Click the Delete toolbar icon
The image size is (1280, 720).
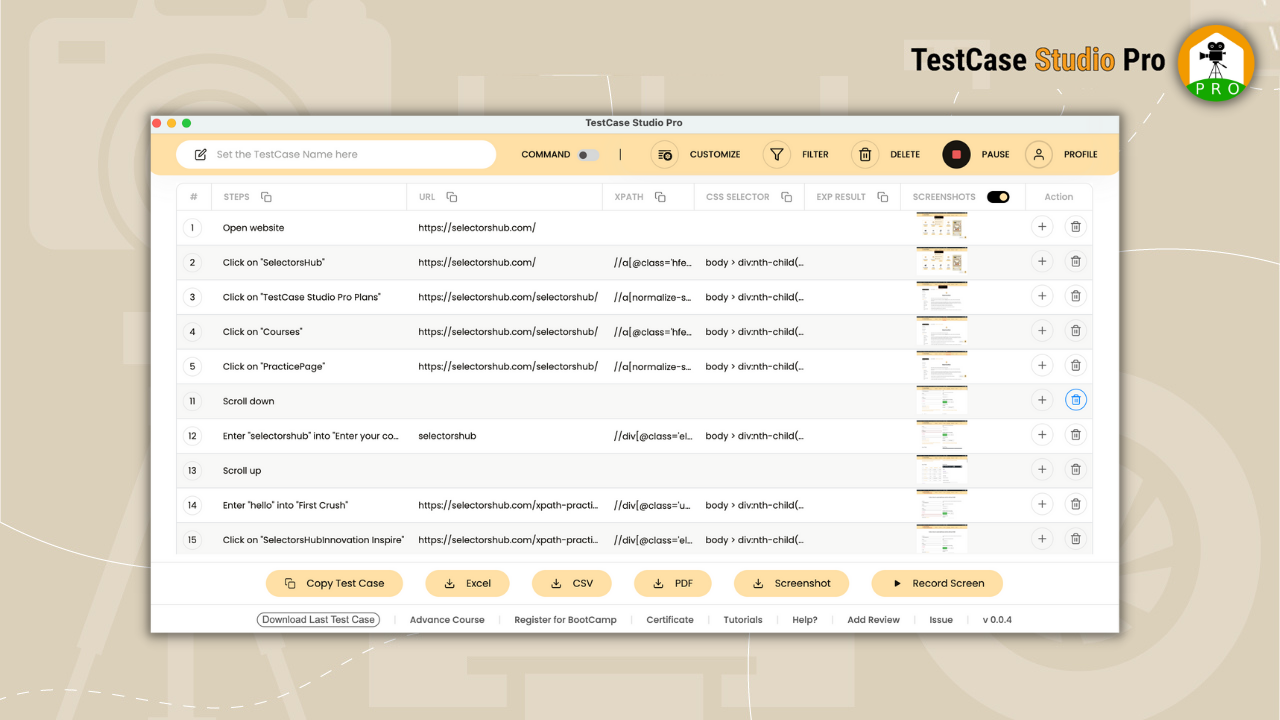886,154
